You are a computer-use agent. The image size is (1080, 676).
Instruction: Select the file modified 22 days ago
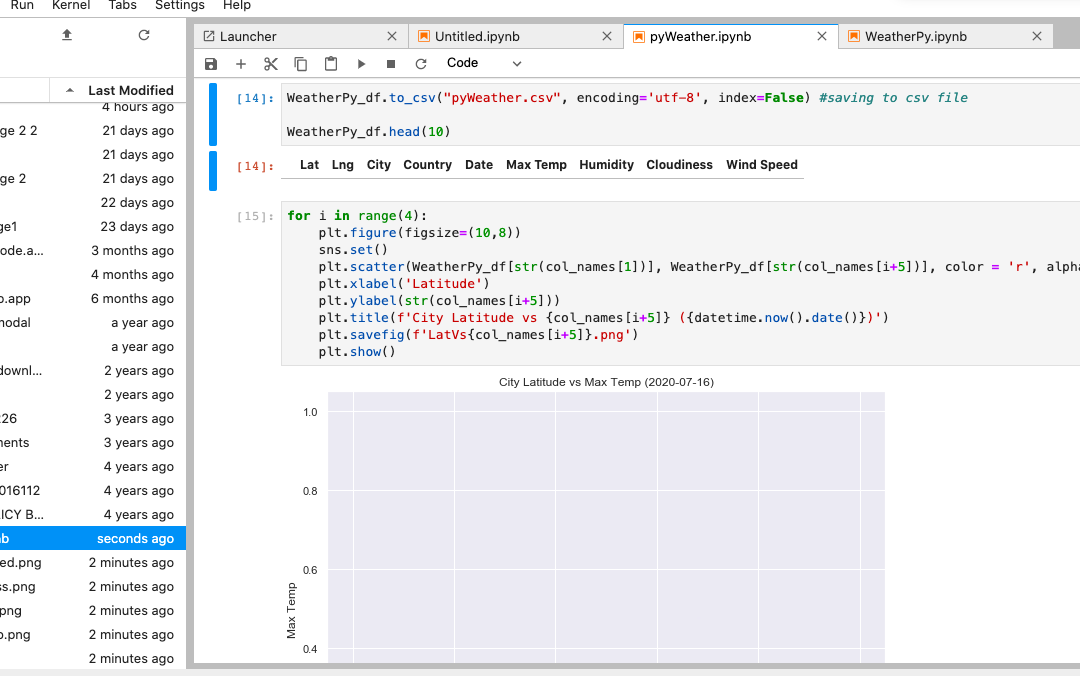tap(93, 203)
